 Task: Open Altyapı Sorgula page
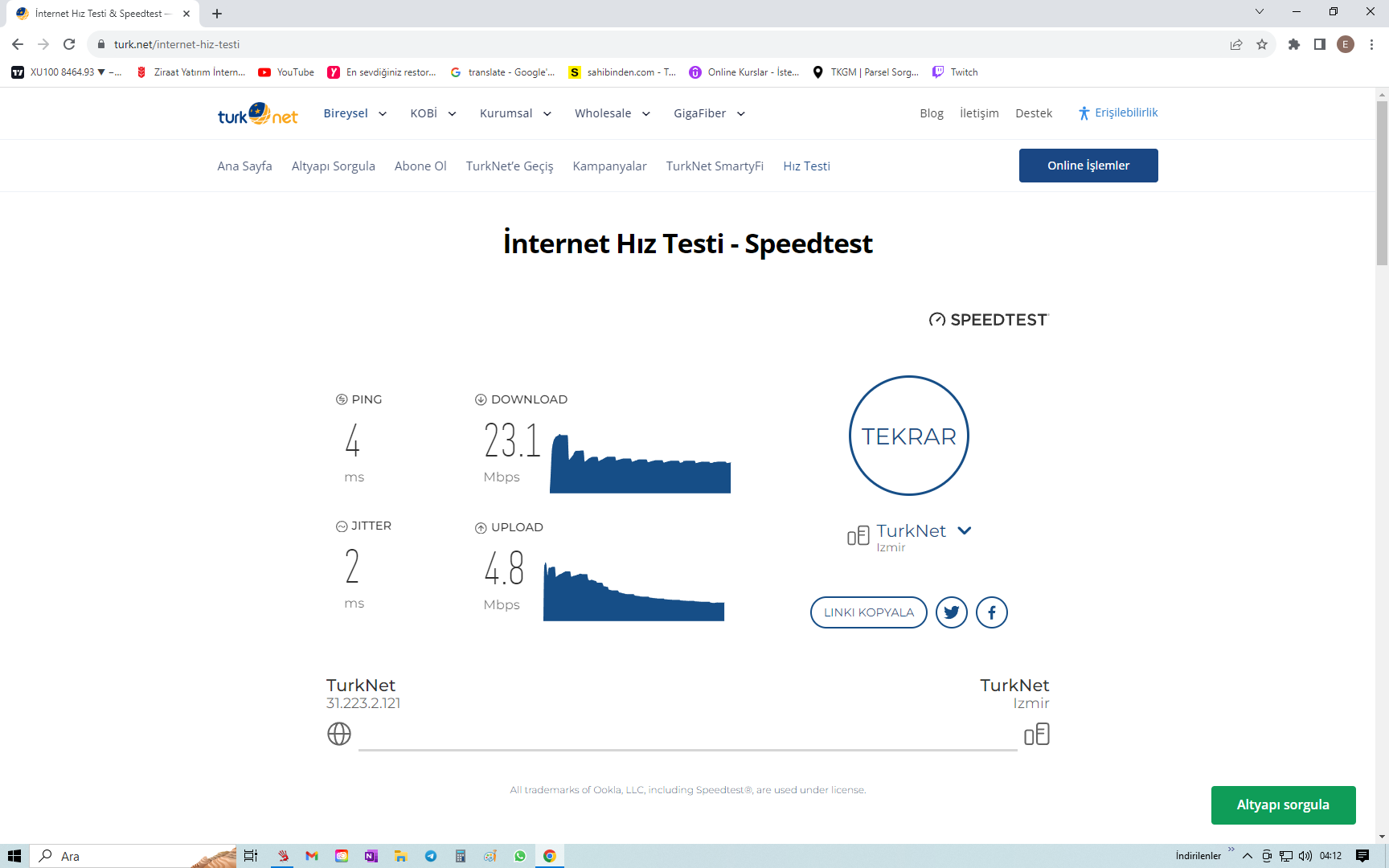tap(334, 166)
